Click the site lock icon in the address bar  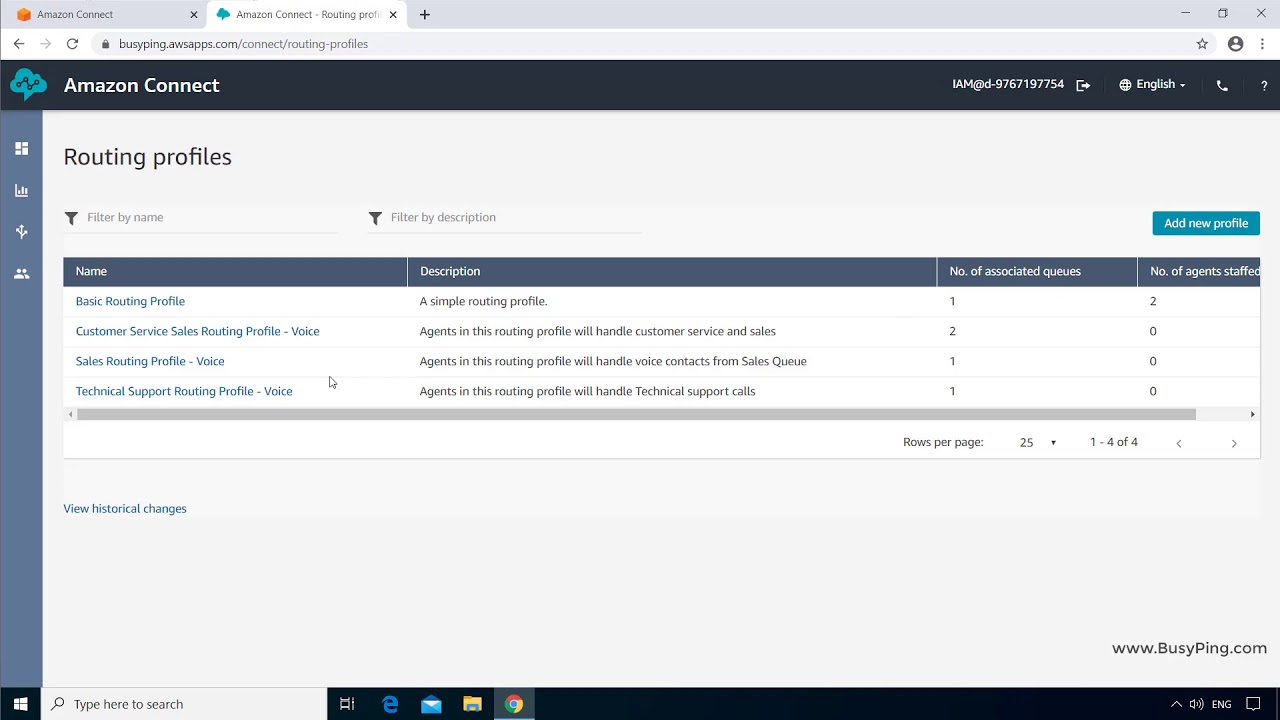pyautogui.click(x=105, y=44)
